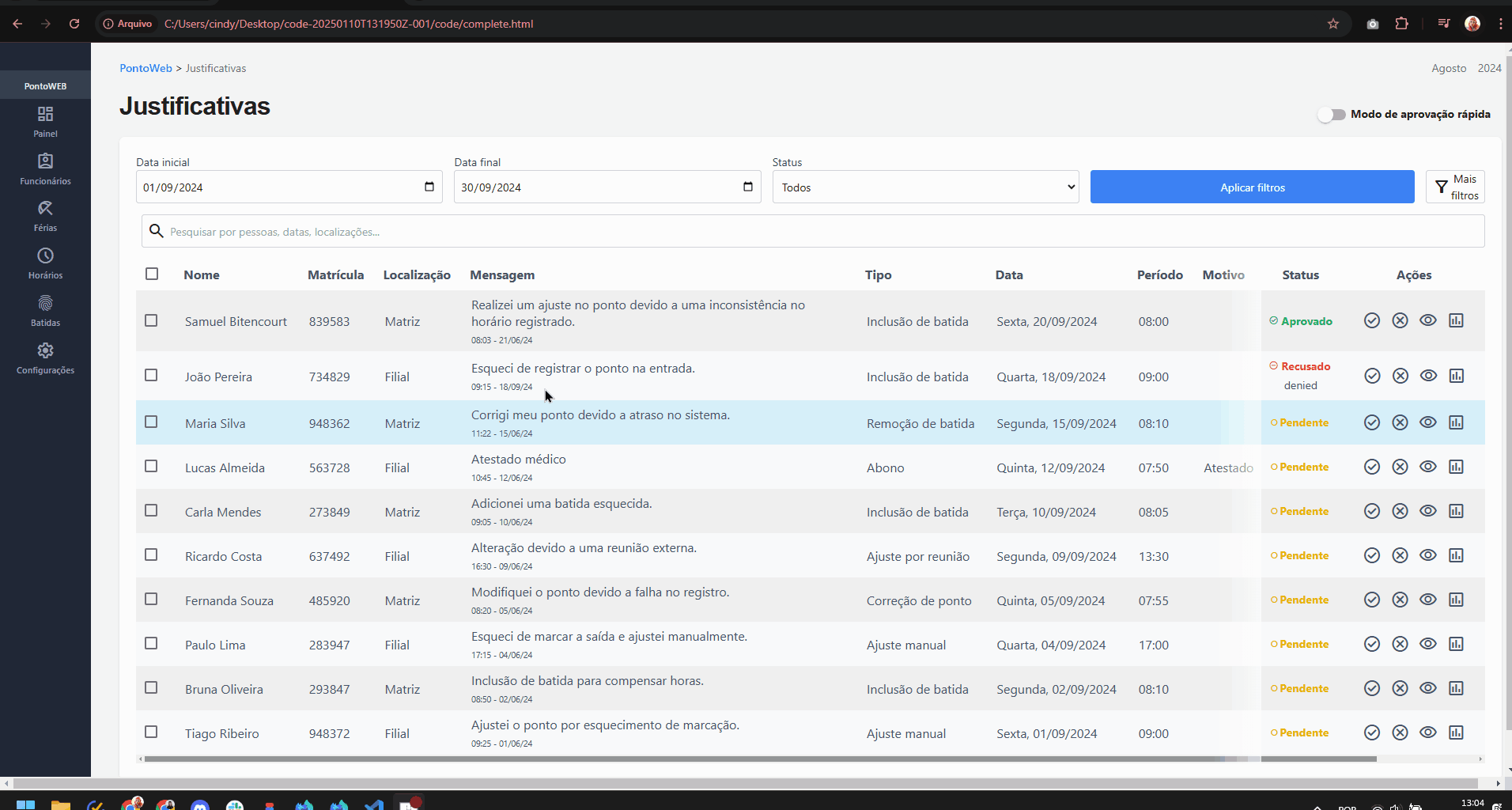
Task: Open the Painel section in sidebar
Action: tap(45, 122)
